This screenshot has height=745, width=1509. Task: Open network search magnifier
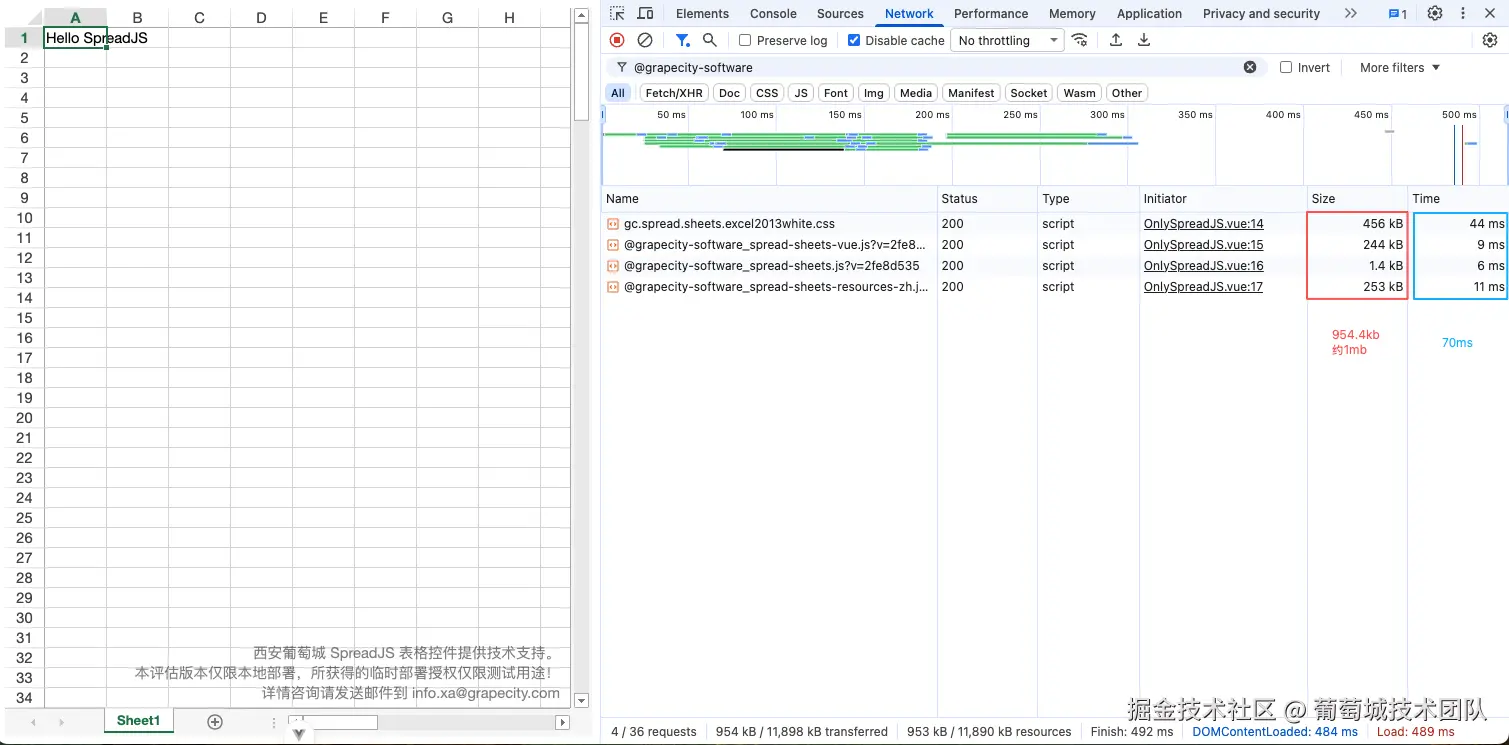(x=709, y=40)
